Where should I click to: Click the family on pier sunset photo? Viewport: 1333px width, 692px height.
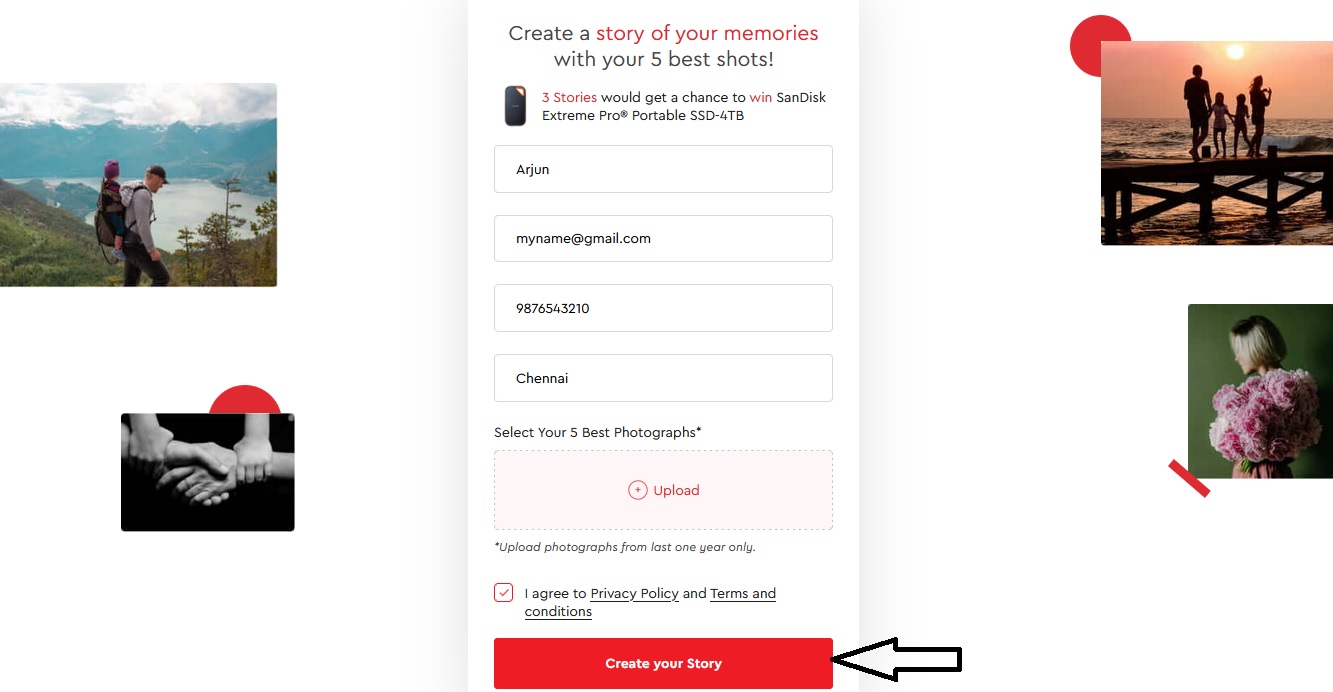[x=1216, y=143]
